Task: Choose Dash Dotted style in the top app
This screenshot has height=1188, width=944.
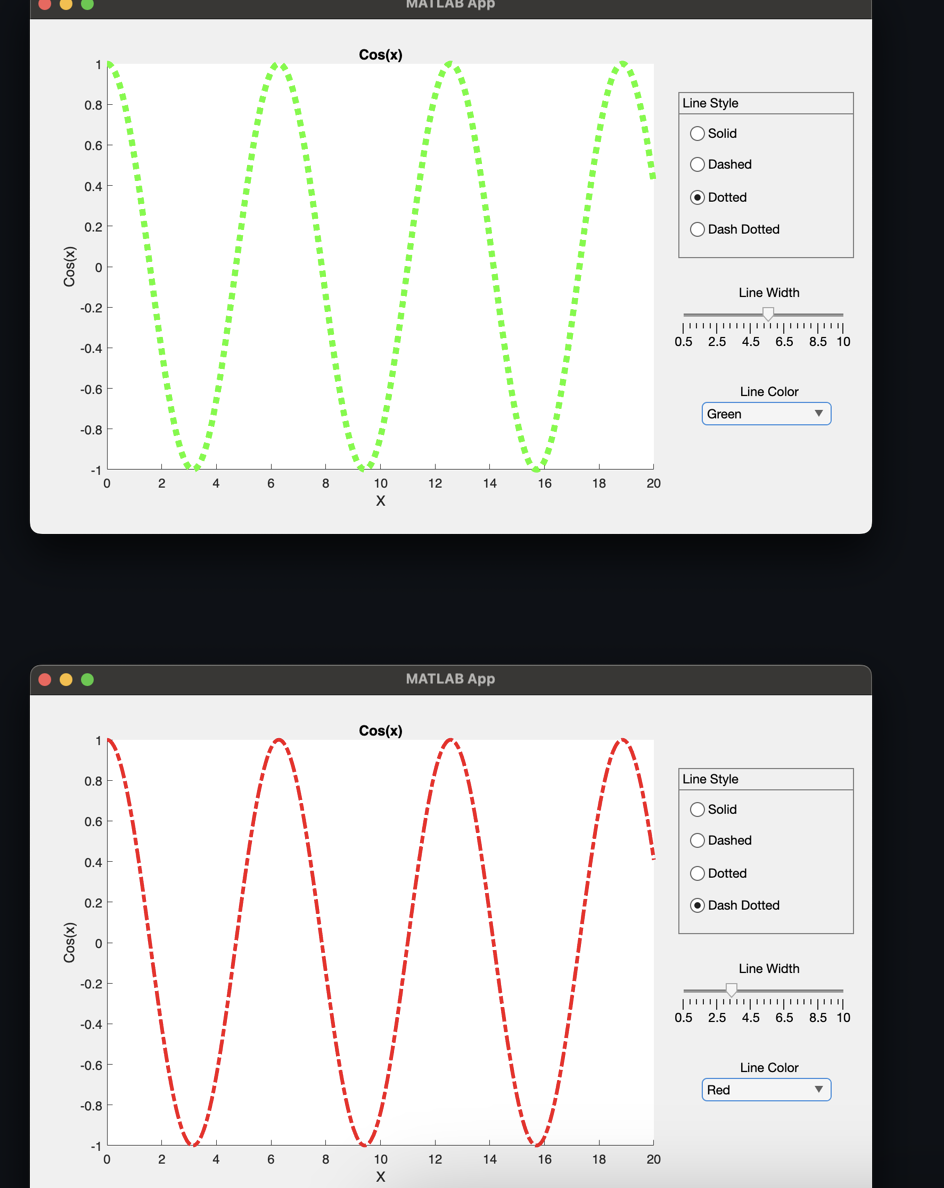Action: (x=697, y=229)
